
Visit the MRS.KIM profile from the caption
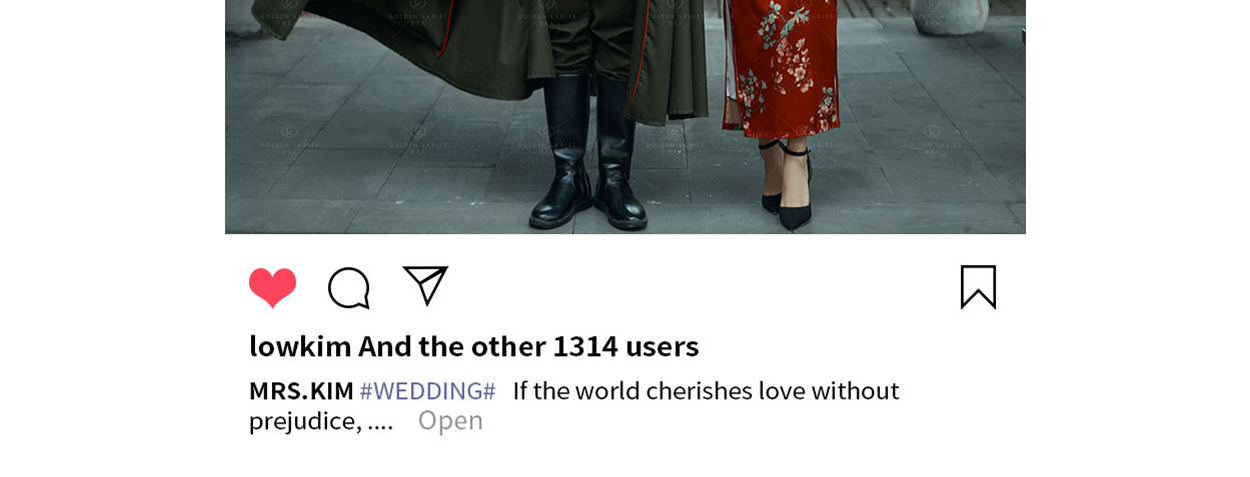tap(301, 391)
